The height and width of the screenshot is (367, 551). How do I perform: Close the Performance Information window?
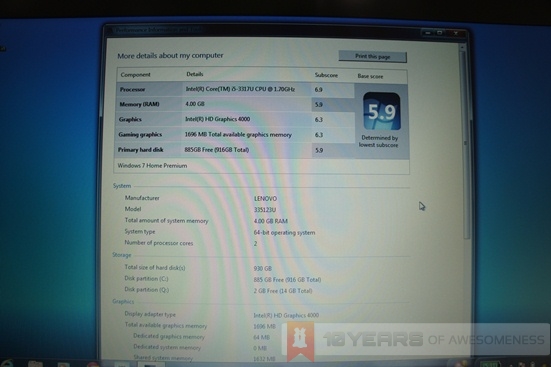[x=456, y=33]
